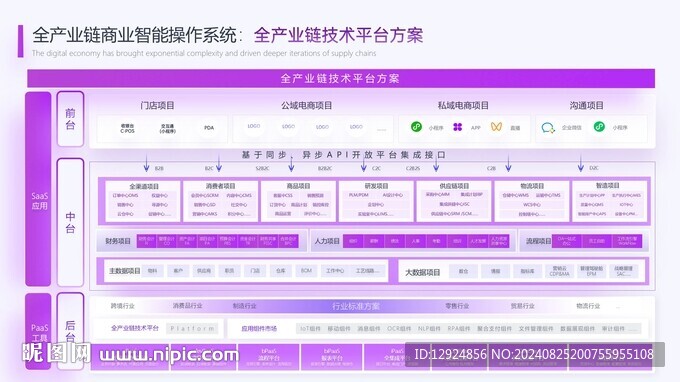Click the 企业微信 chat bubble icon

548,127
